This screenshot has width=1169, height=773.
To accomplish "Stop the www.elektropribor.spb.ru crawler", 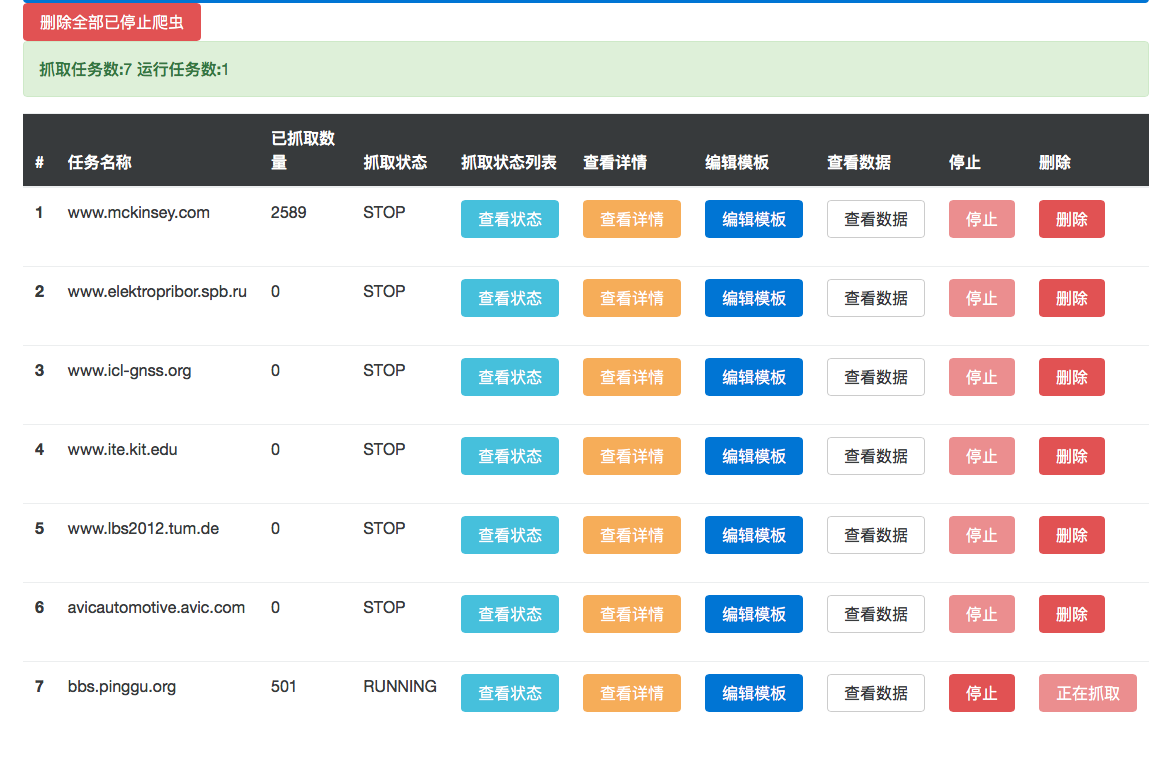I will (x=981, y=297).
